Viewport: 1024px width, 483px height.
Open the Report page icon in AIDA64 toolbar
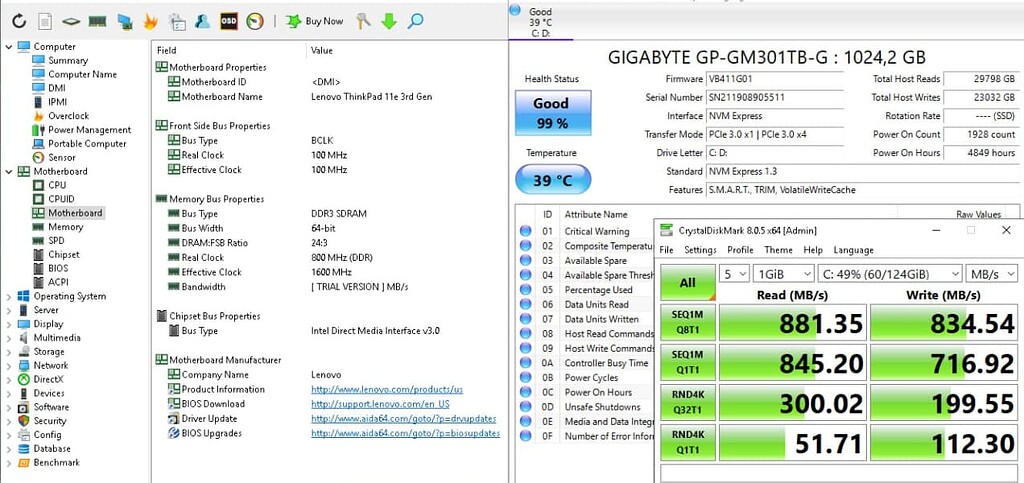tap(44, 22)
